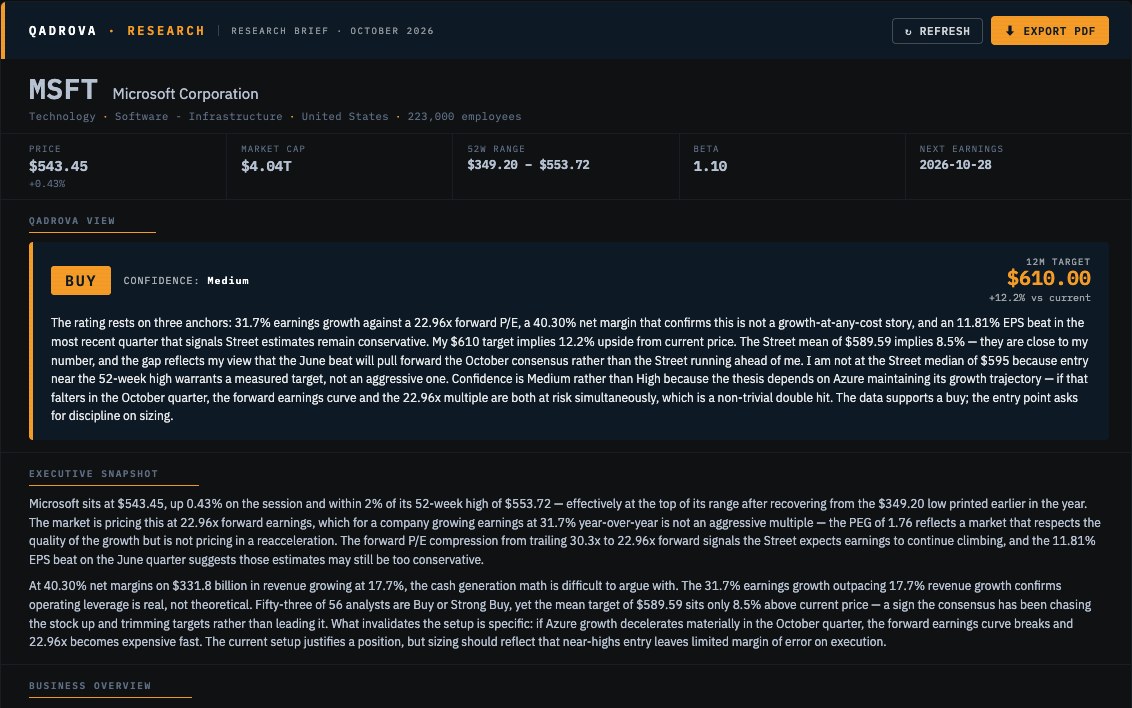Click the 'Microsoft Corporation' company name
The image size is (1132, 708).
click(186, 94)
